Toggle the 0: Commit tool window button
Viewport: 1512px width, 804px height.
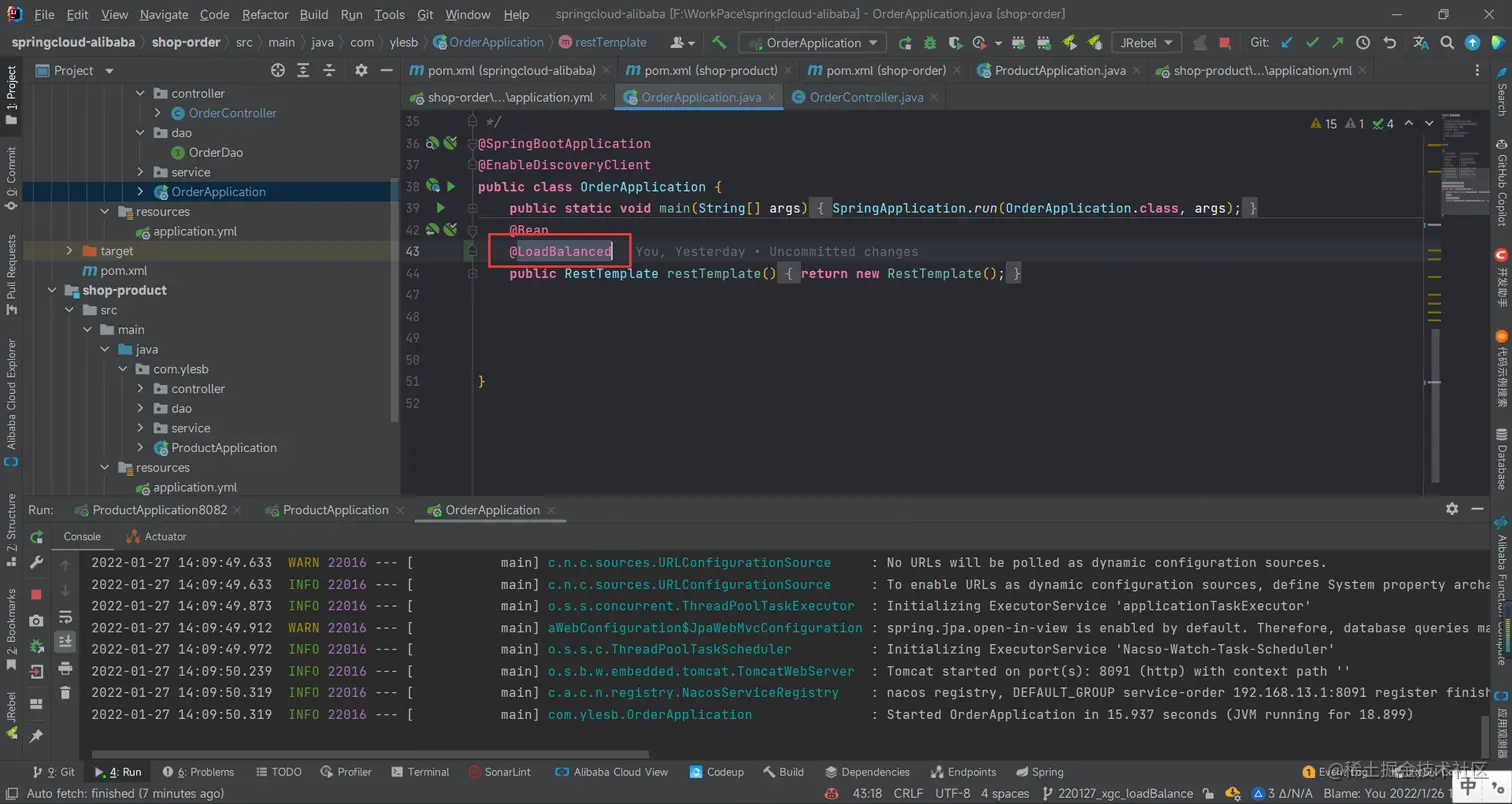[11, 179]
